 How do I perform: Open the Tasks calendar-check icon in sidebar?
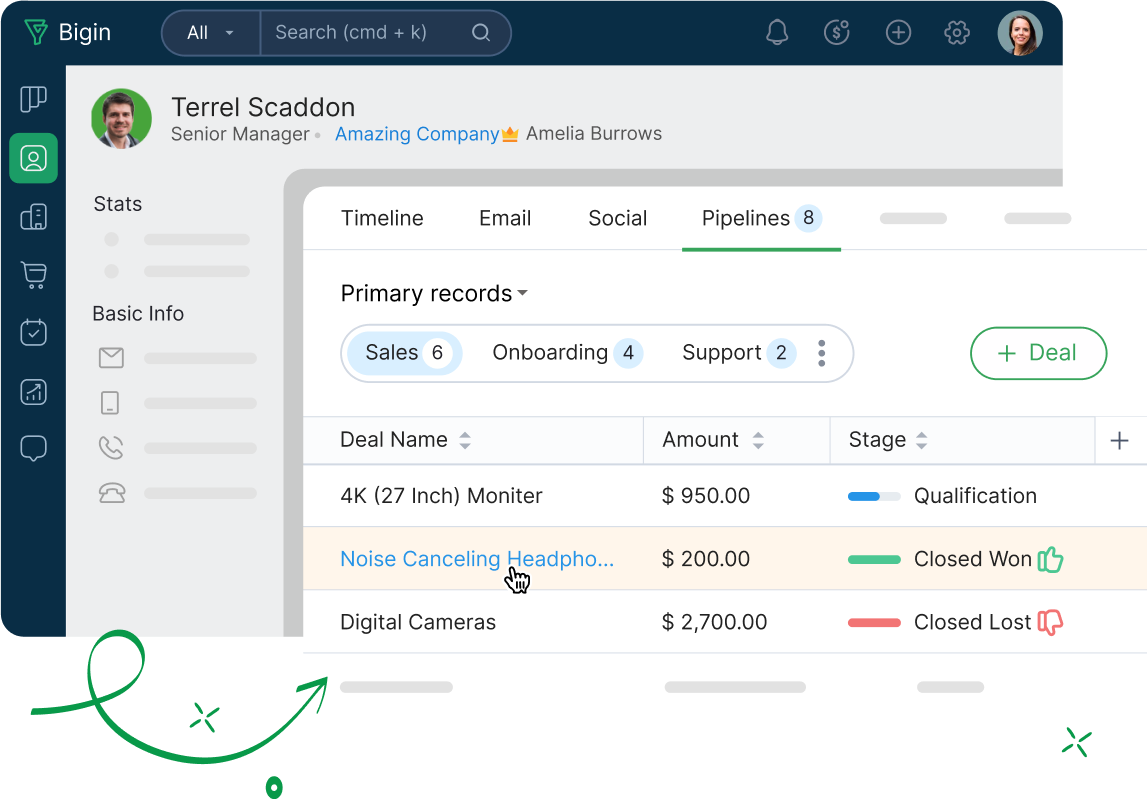33,333
